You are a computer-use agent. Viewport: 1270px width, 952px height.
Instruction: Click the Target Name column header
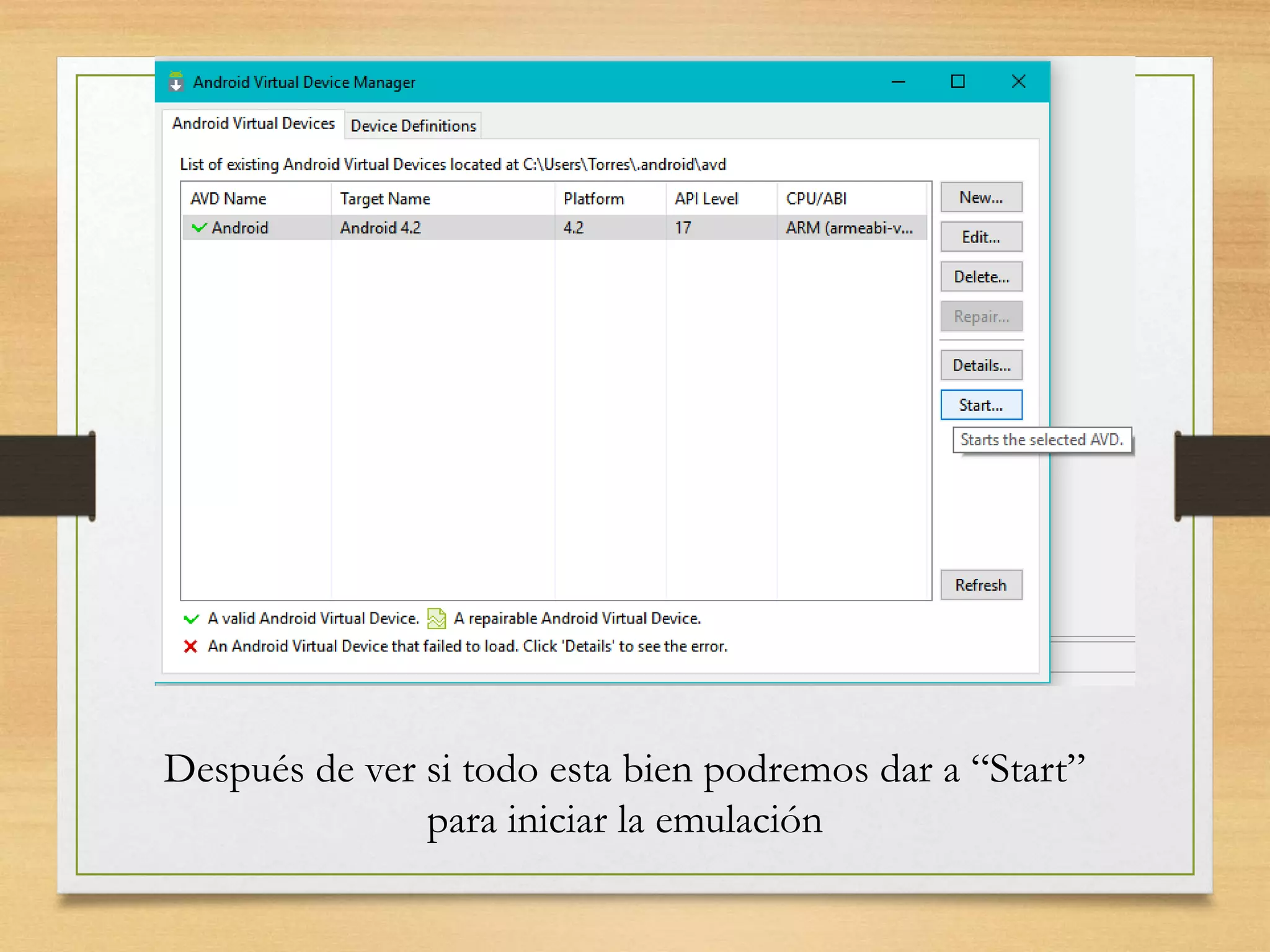(x=443, y=198)
